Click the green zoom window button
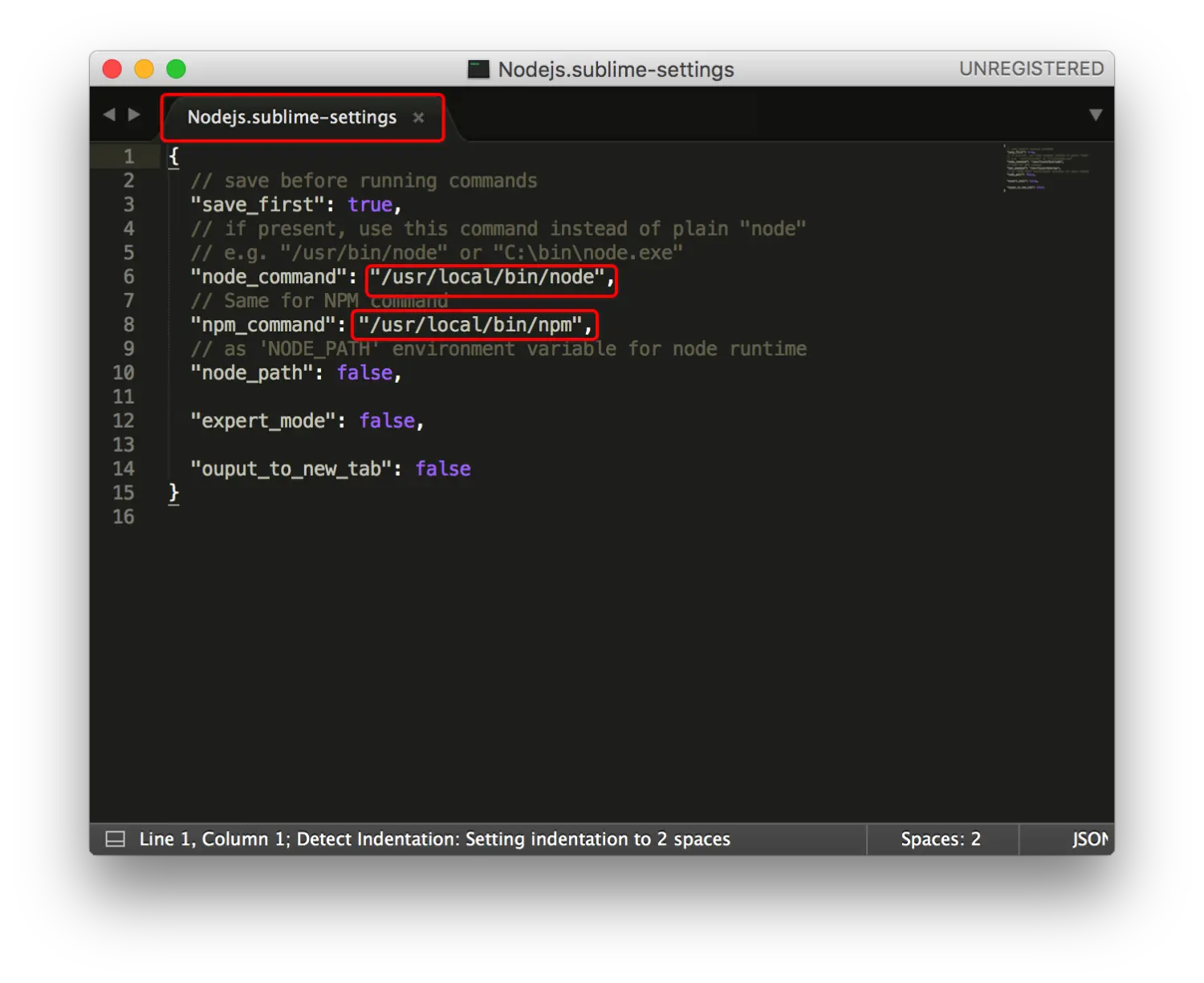Image resolution: width=1204 pixels, height=983 pixels. tap(176, 69)
